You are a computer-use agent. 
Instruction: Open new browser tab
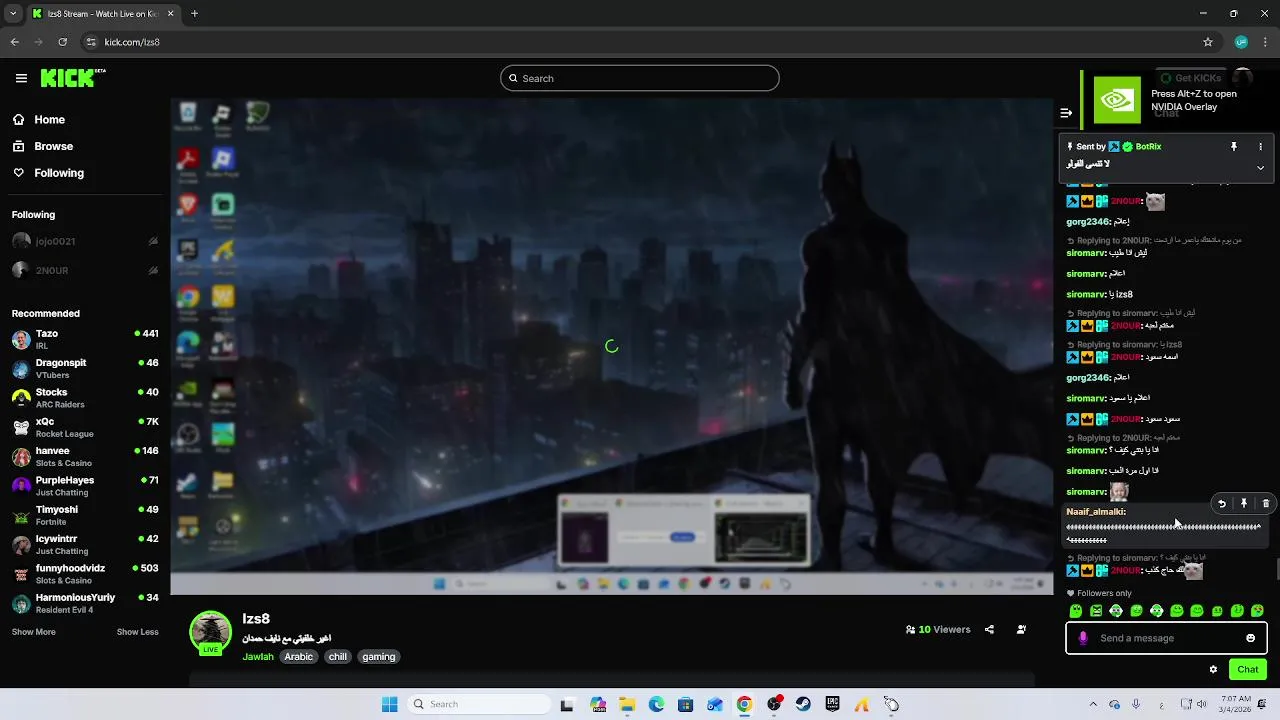tap(194, 14)
